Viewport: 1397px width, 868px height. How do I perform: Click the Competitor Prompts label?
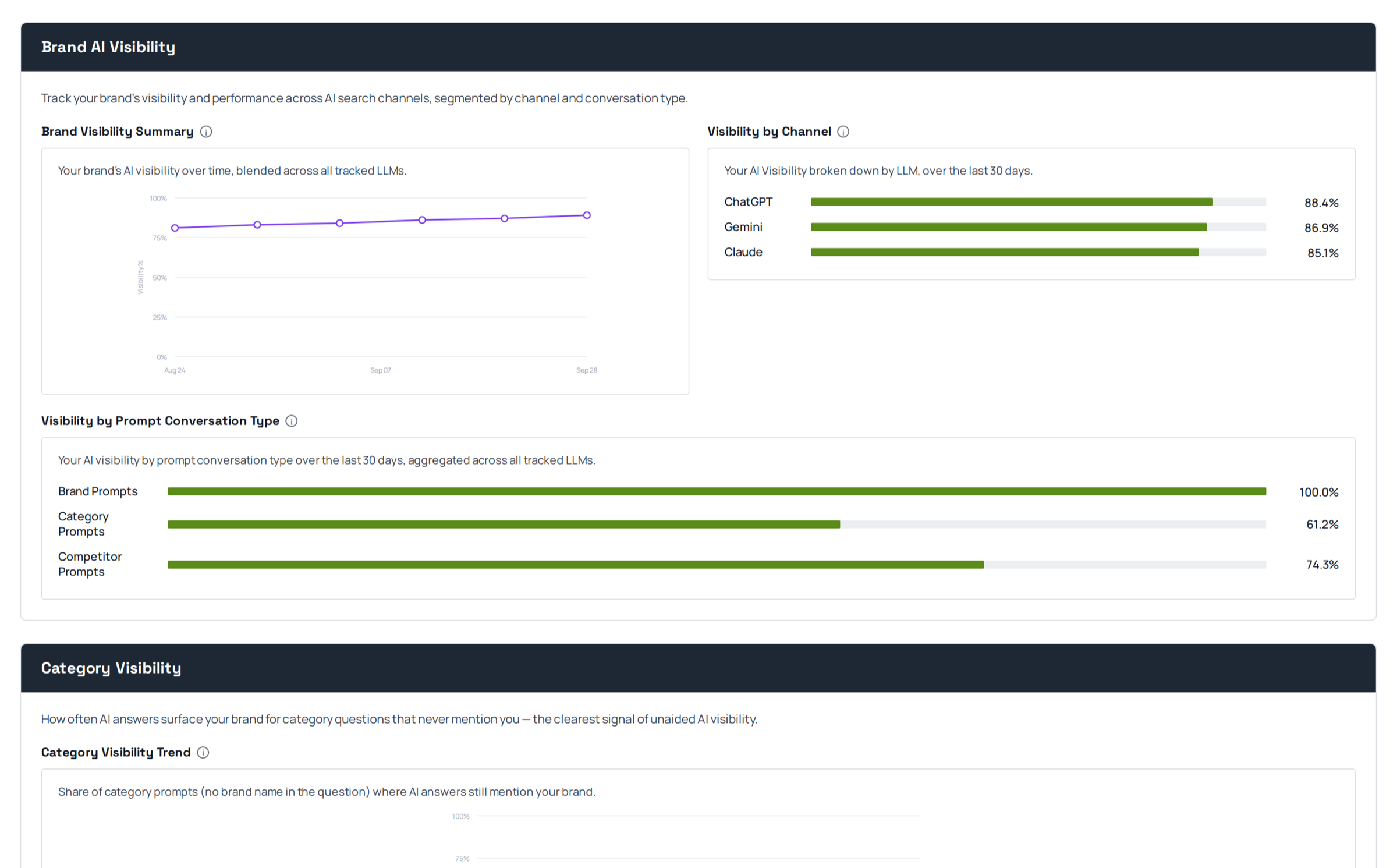[90, 564]
